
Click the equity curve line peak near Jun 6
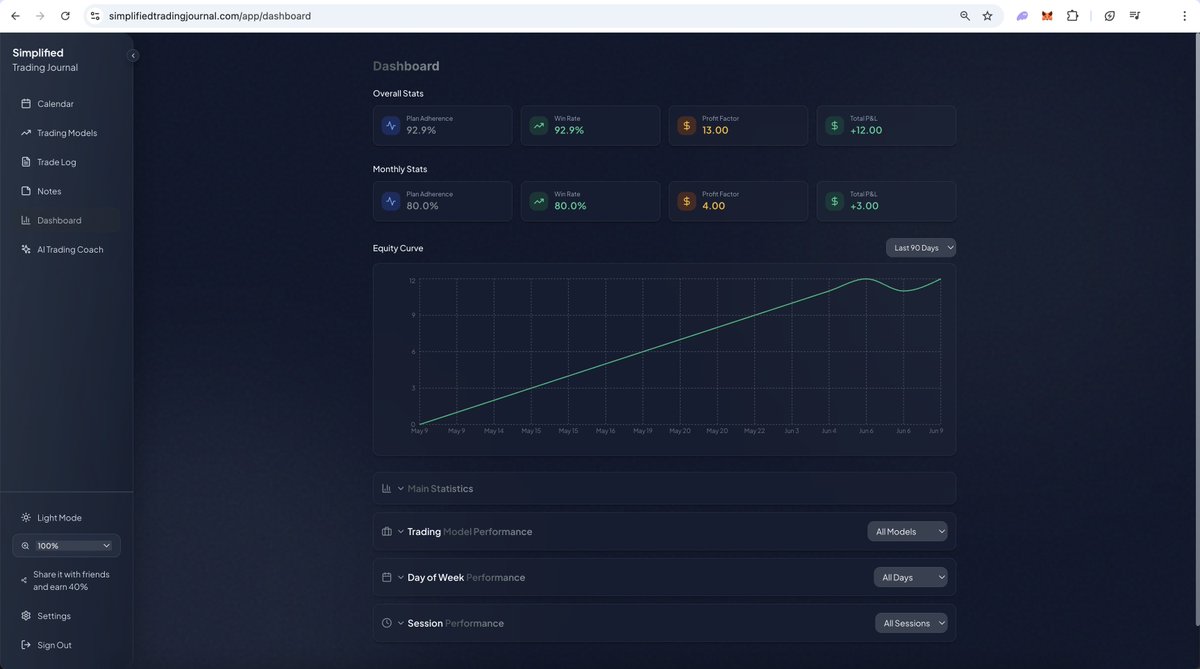pos(866,279)
